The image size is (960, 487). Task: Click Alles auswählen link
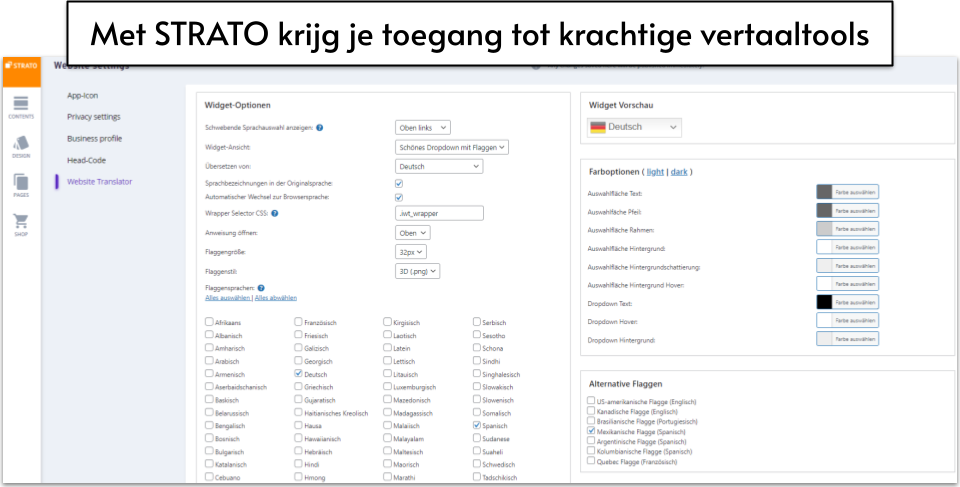tap(227, 298)
